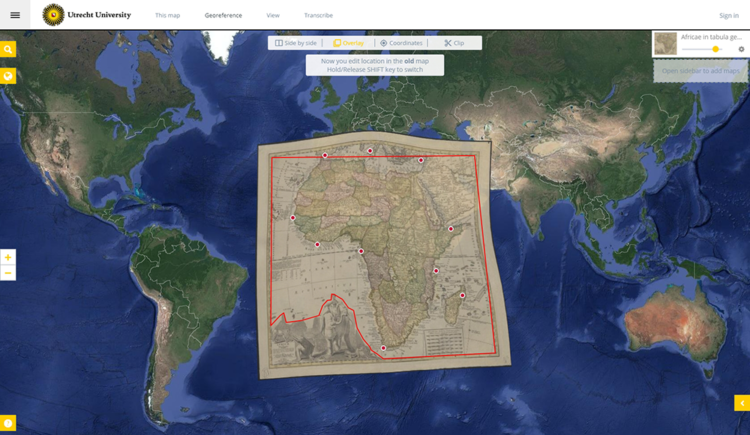Screen dimensions: 750x435
Task: Open the This map menu
Action: (x=167, y=15)
